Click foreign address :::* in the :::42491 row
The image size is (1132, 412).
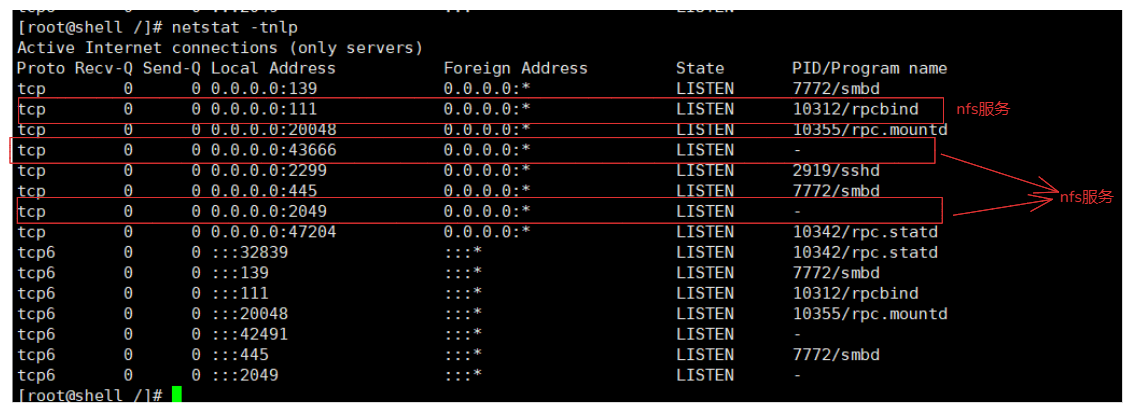tap(463, 335)
